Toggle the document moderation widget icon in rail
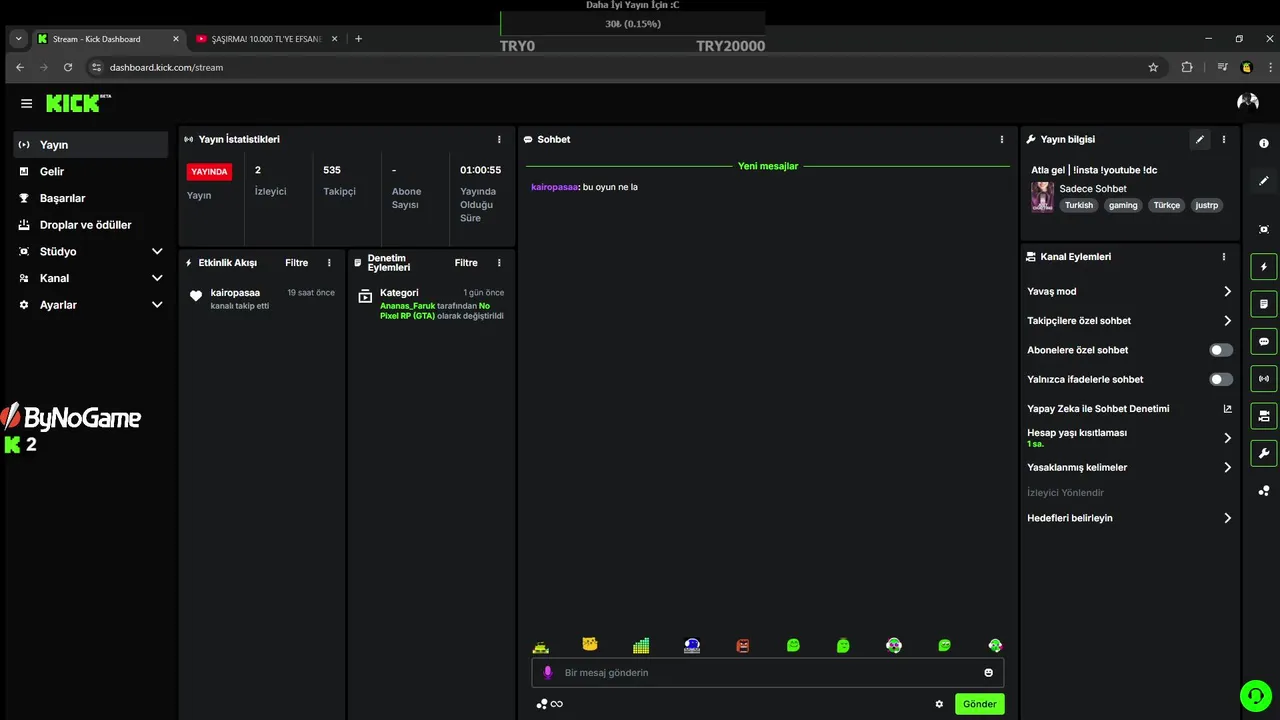Screen dimensions: 1280x720 [1264, 304]
